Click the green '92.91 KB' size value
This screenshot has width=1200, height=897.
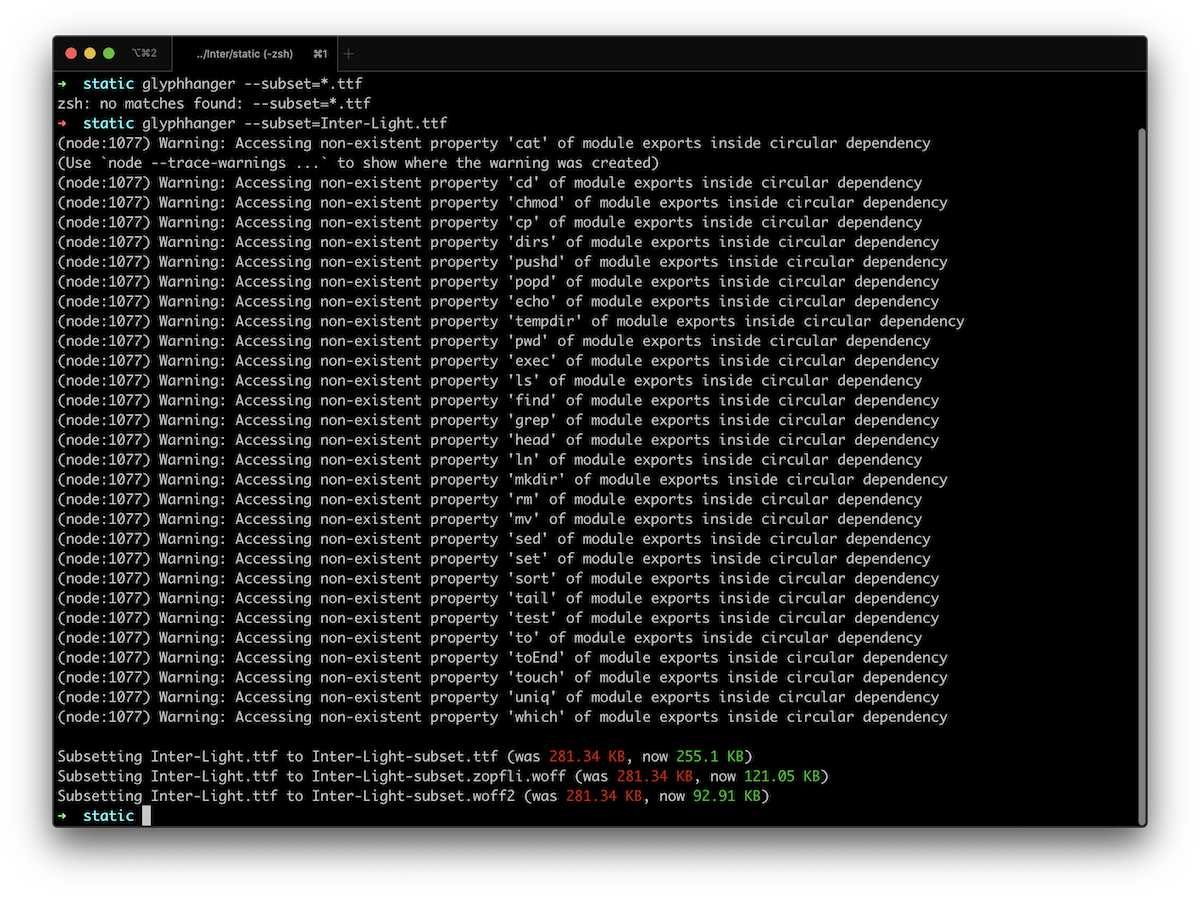click(x=727, y=796)
